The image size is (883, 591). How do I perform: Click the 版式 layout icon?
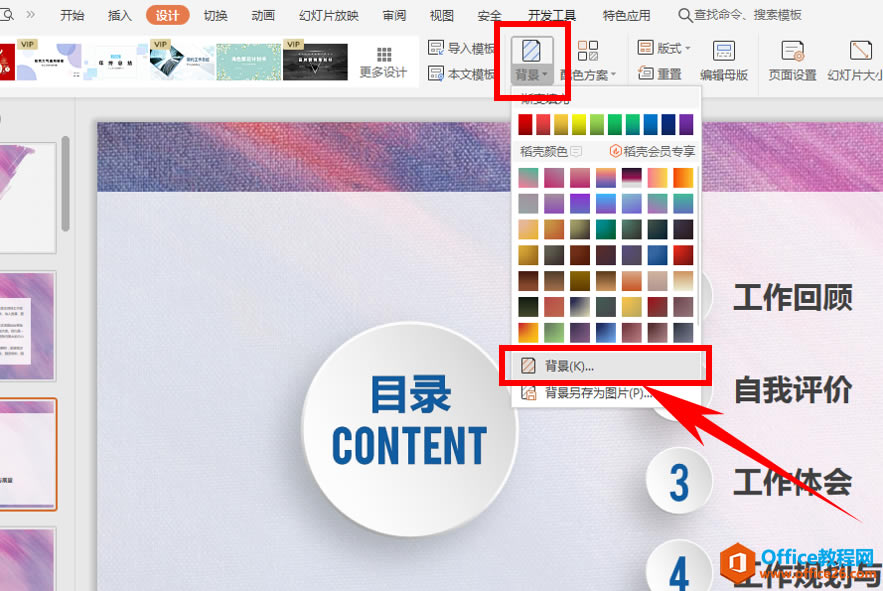pos(645,48)
